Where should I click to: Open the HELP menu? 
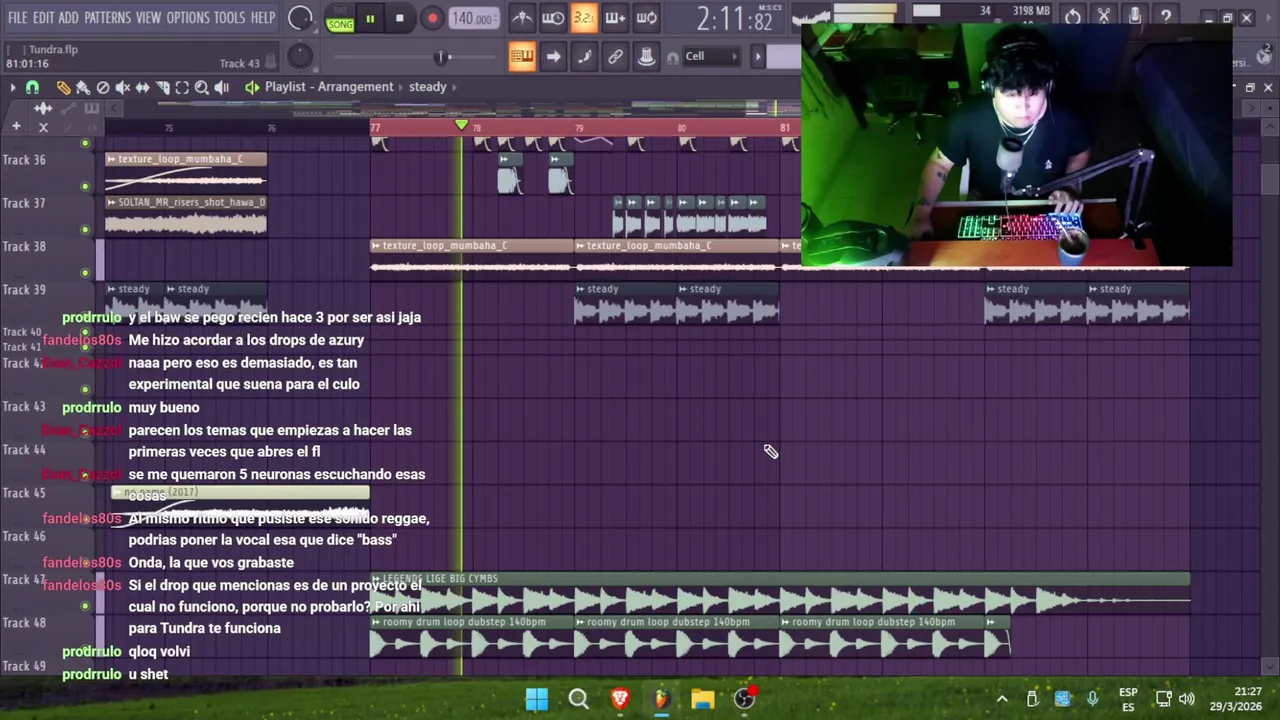pos(263,18)
